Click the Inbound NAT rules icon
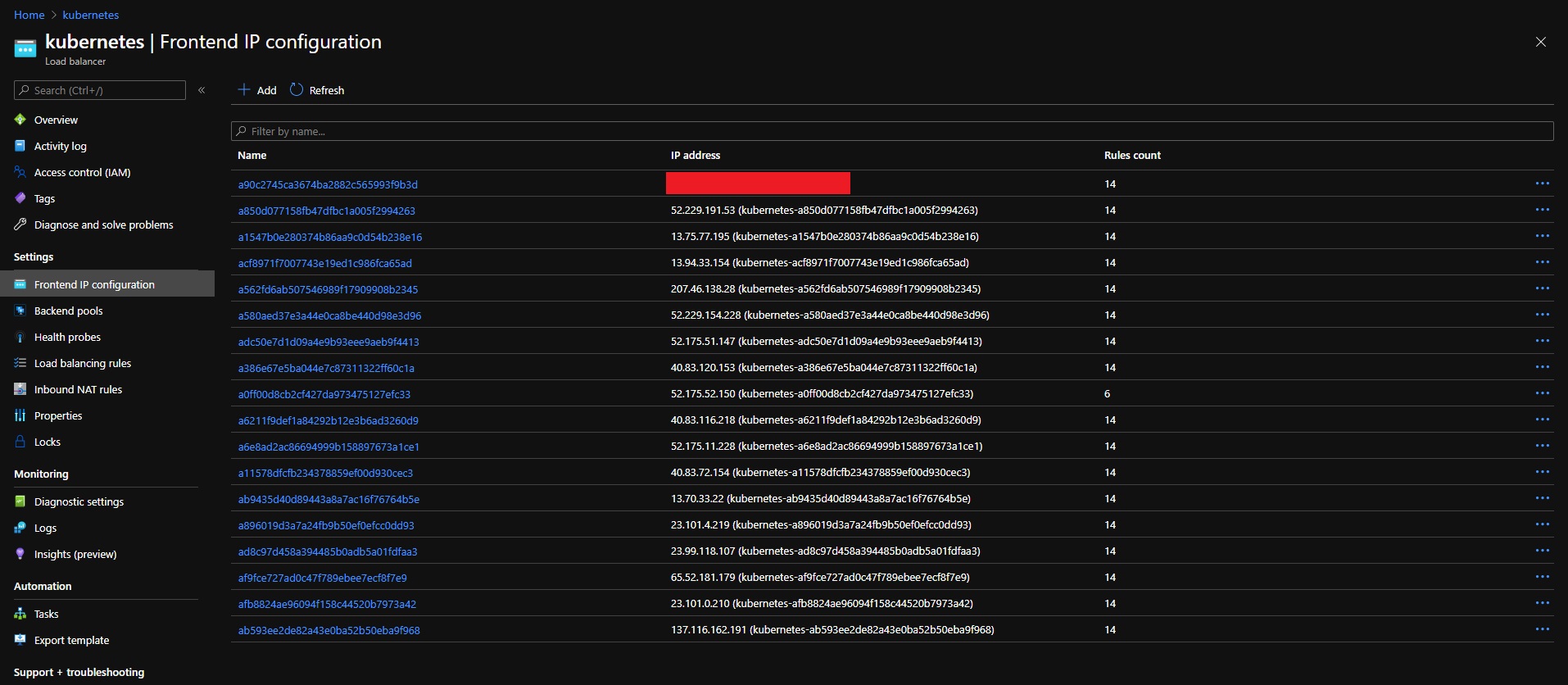The height and width of the screenshot is (685, 1568). 20,389
